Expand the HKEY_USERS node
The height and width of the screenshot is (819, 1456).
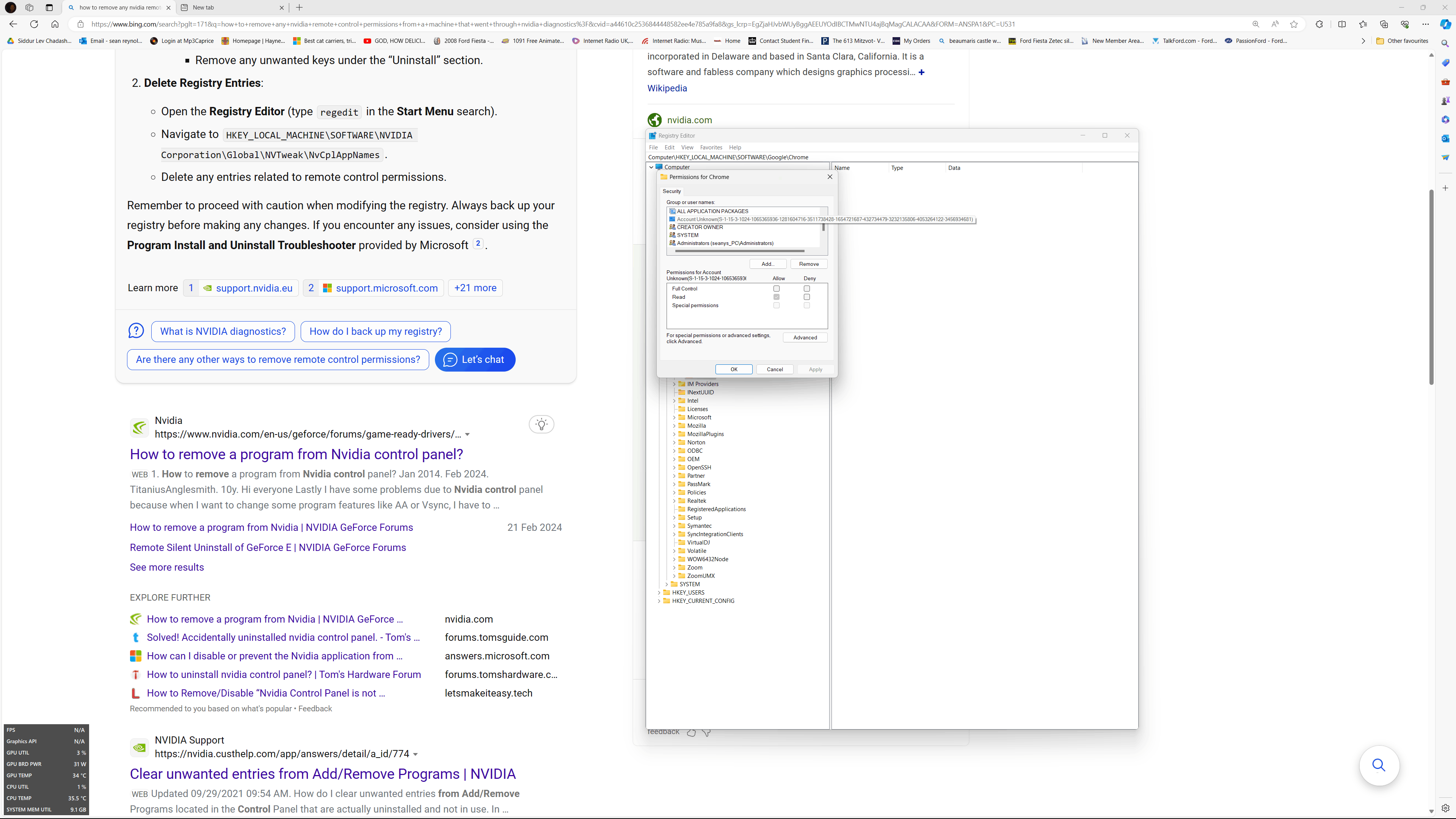[659, 592]
